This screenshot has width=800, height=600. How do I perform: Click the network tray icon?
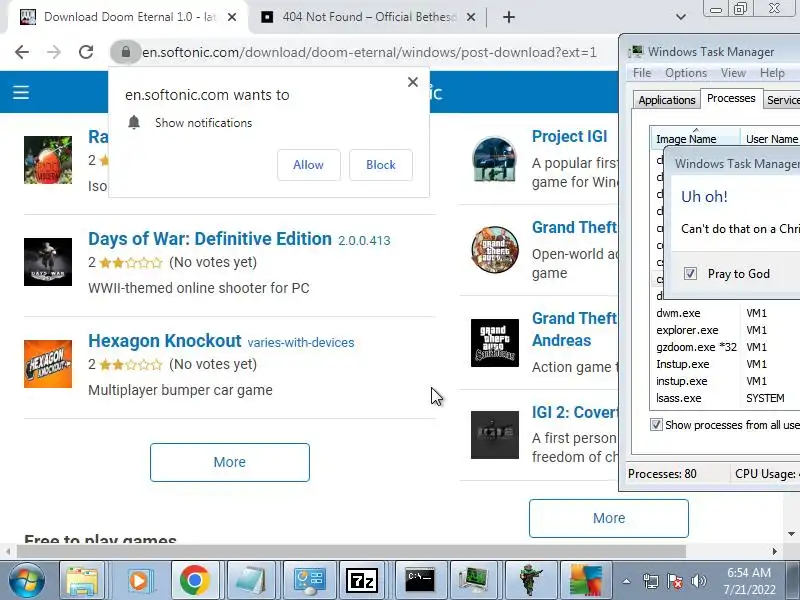(651, 581)
